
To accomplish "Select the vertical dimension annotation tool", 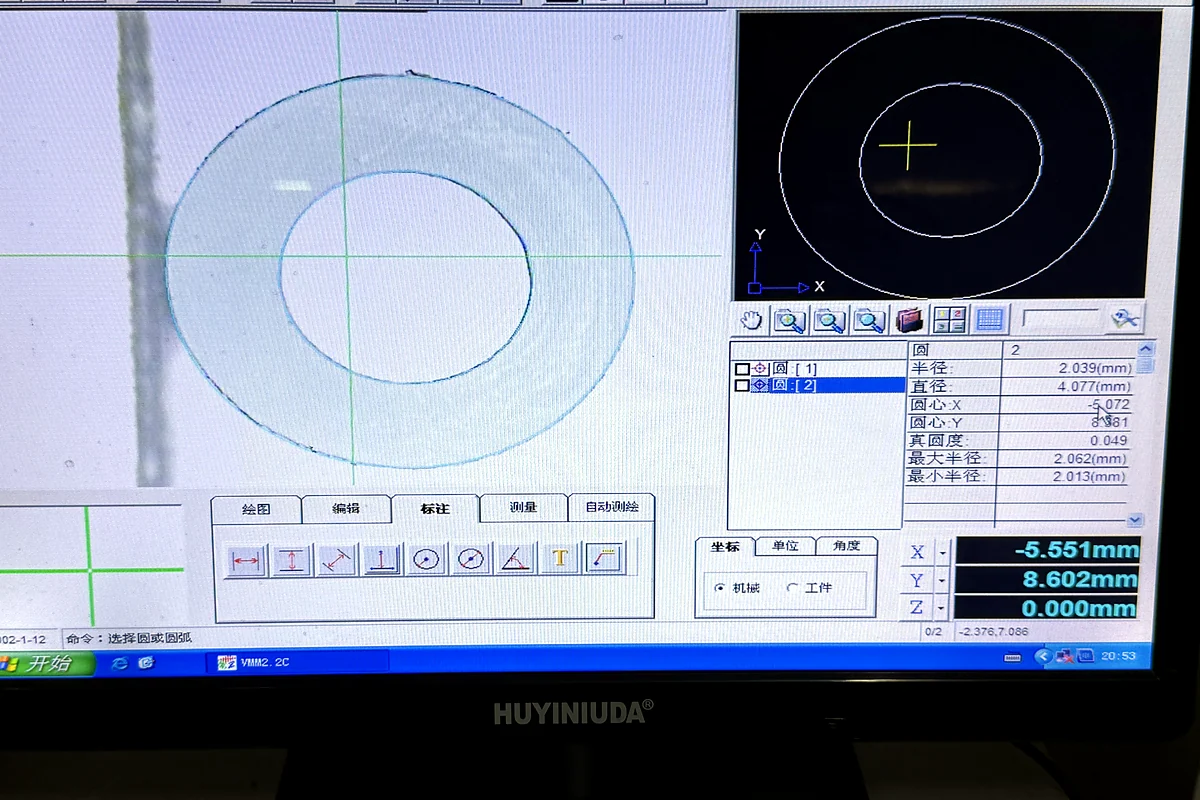I will 291,560.
